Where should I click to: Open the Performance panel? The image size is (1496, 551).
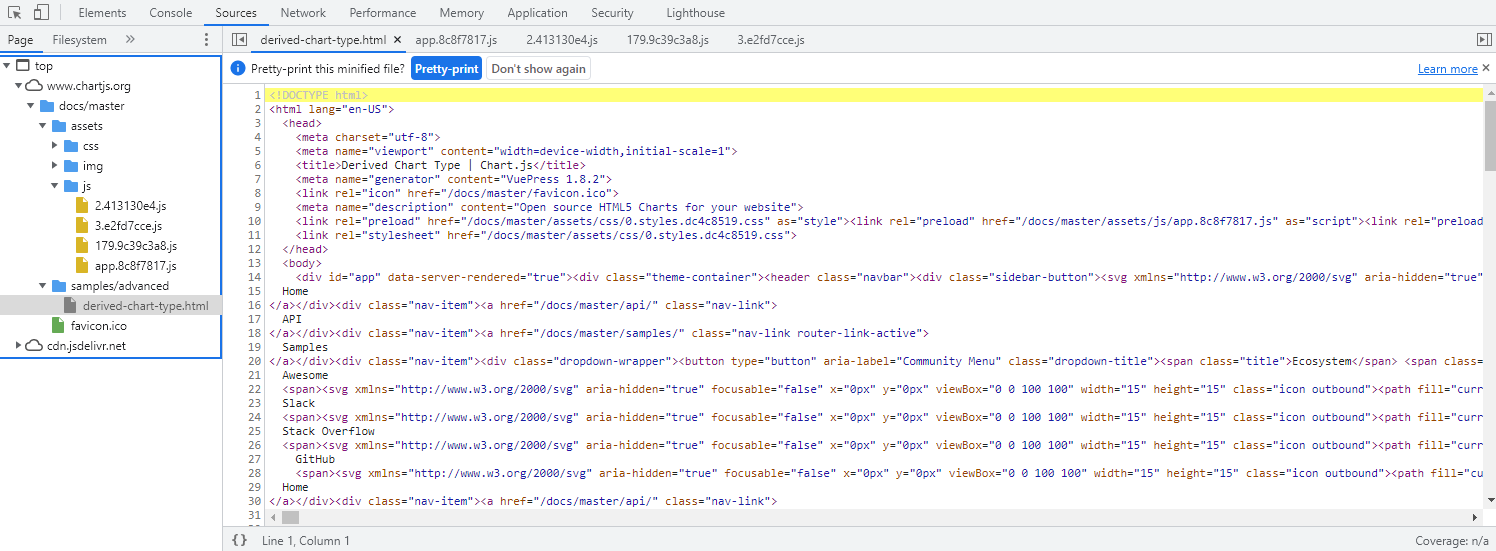[383, 13]
